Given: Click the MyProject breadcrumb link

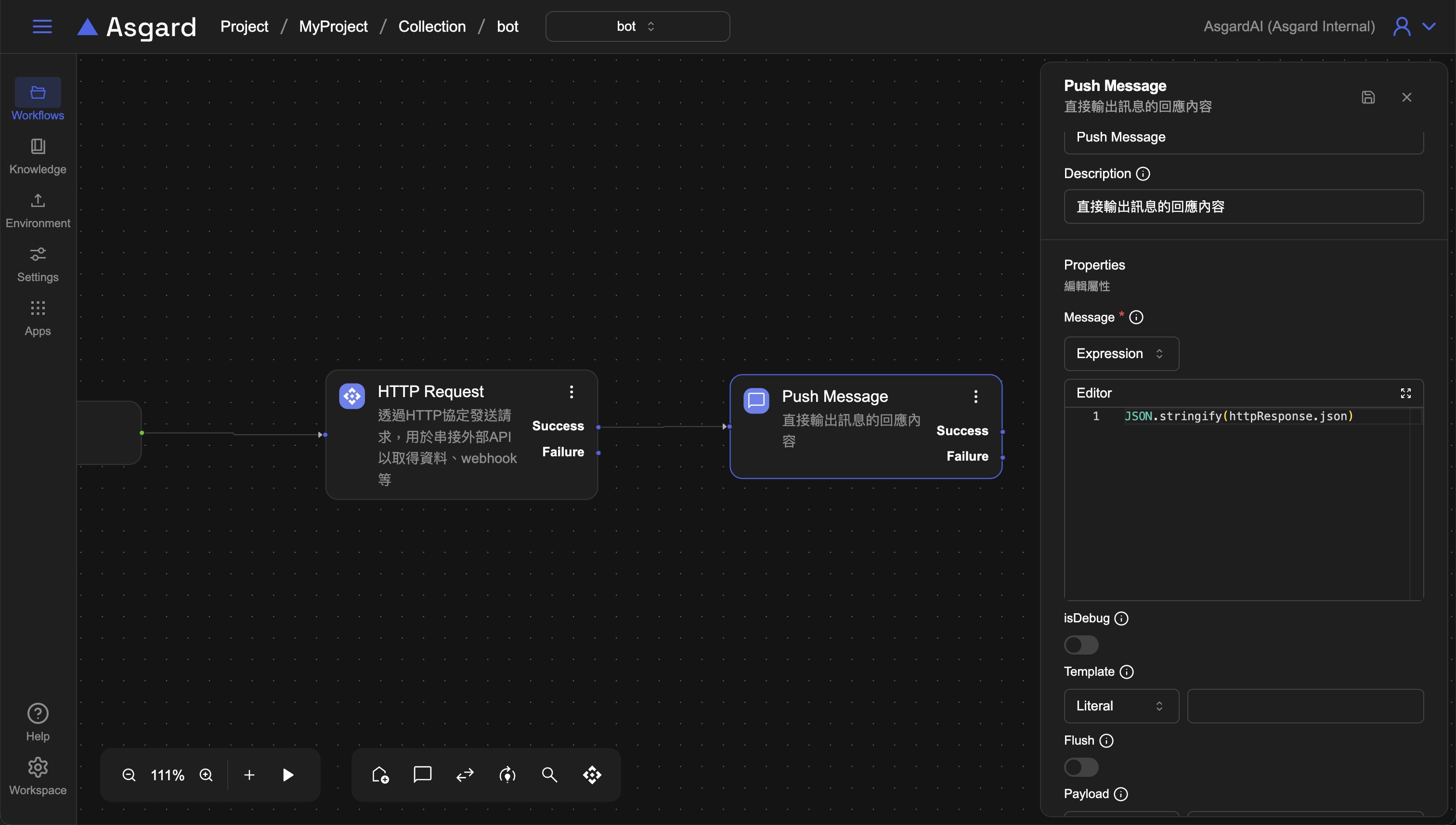Looking at the screenshot, I should point(333,26).
